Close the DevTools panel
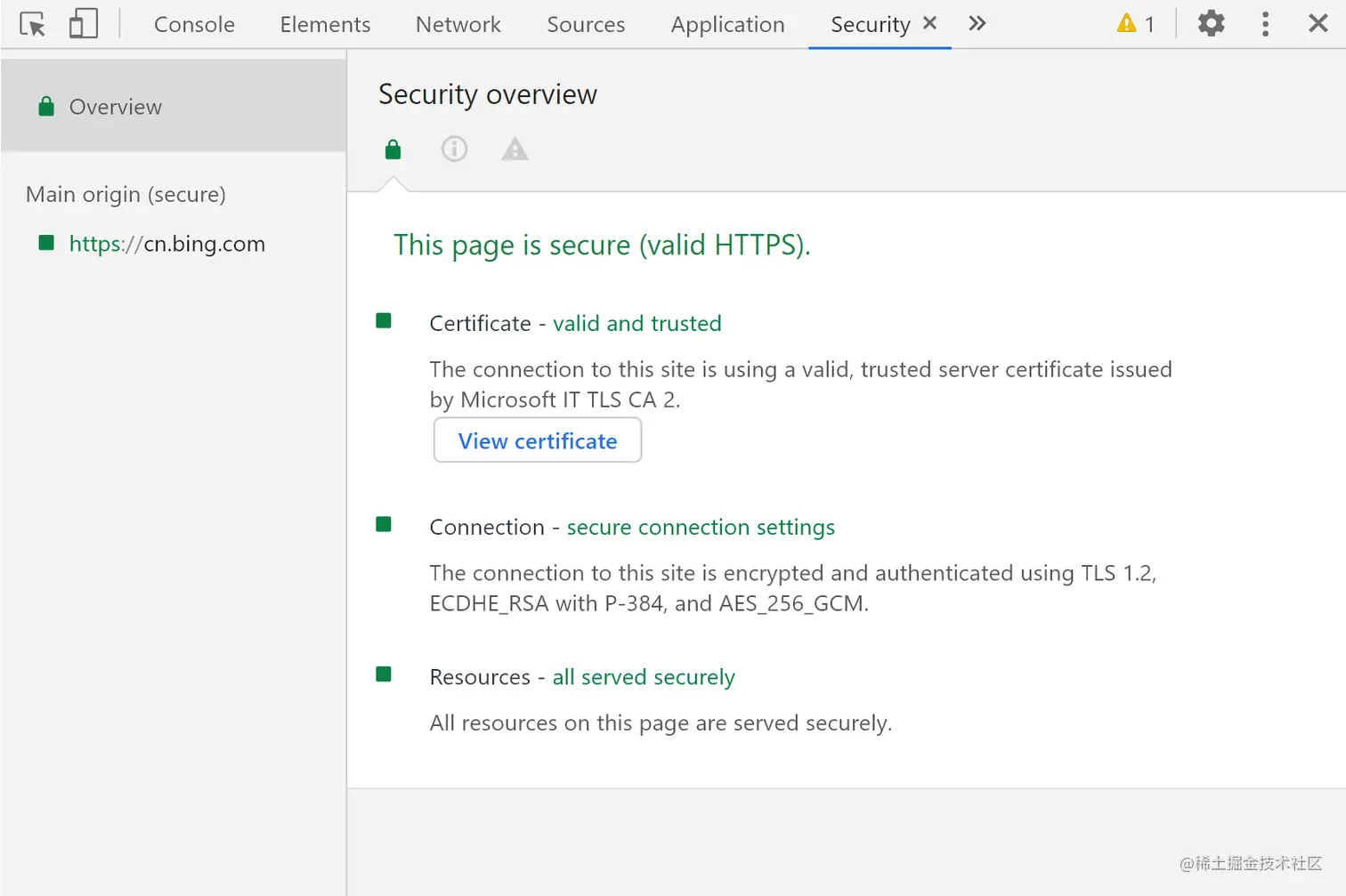This screenshot has height=896, width=1346. point(1318,24)
